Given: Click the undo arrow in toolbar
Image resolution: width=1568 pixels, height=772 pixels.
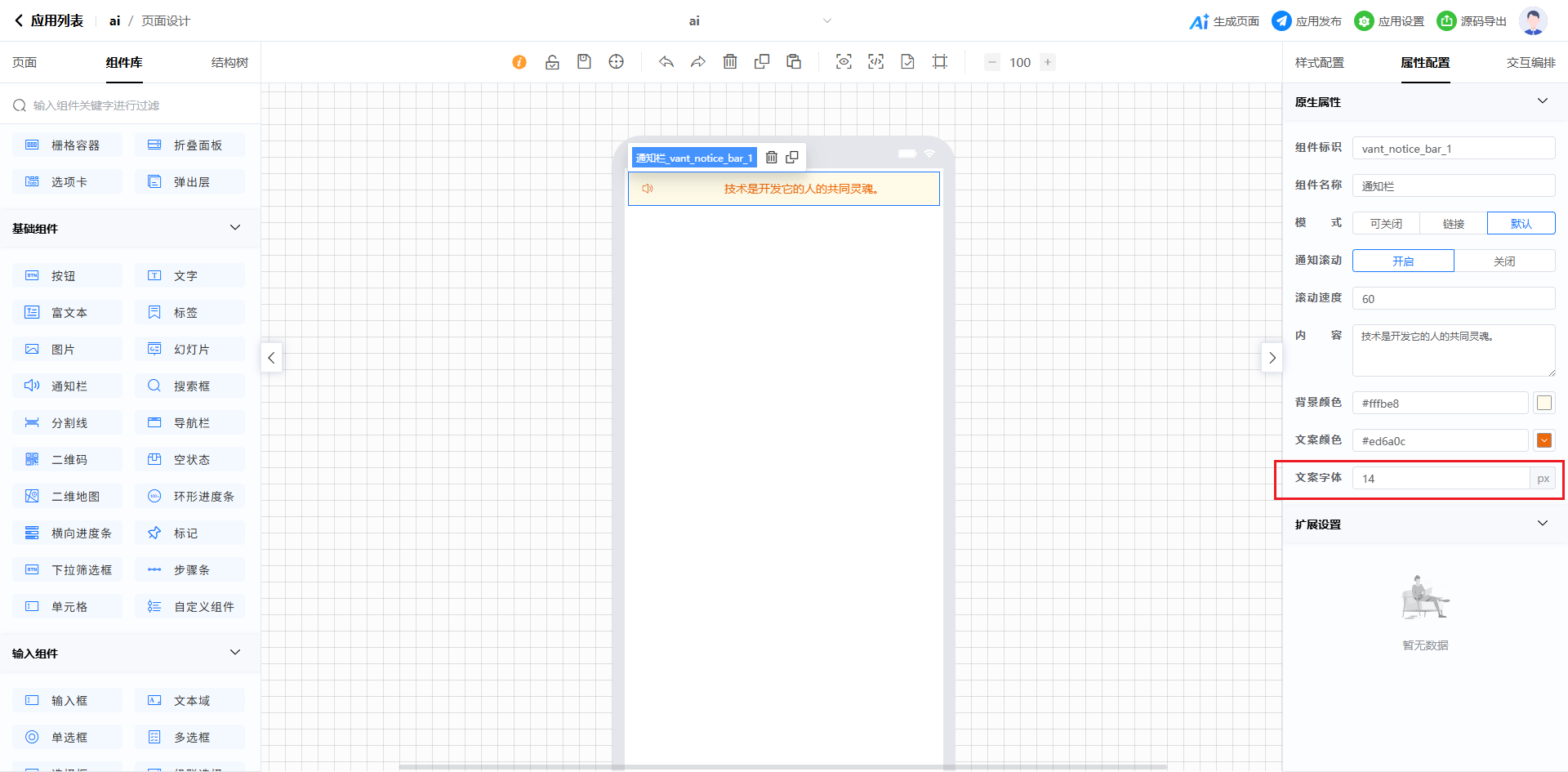Looking at the screenshot, I should [x=666, y=62].
